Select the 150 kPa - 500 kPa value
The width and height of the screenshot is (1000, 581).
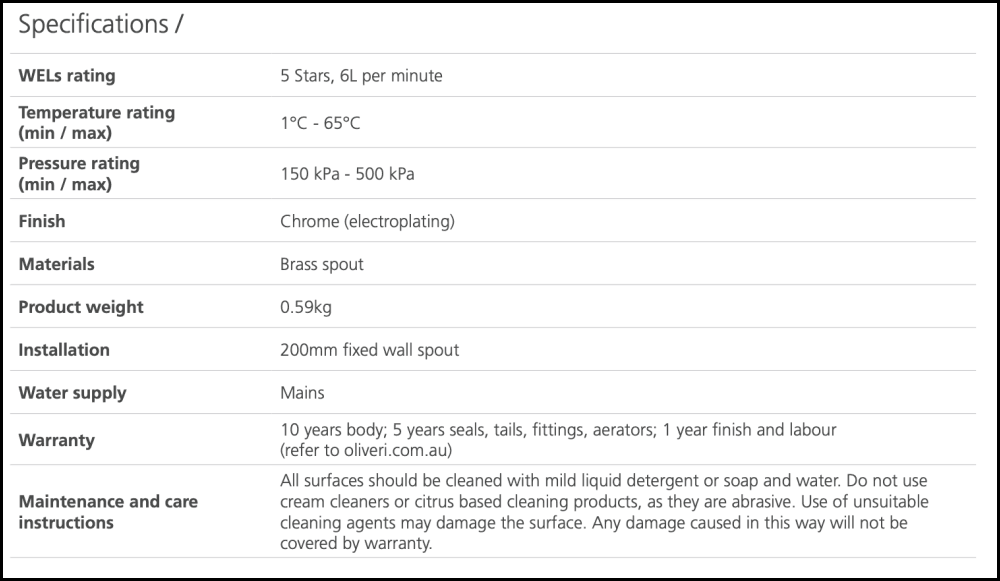tap(347, 174)
